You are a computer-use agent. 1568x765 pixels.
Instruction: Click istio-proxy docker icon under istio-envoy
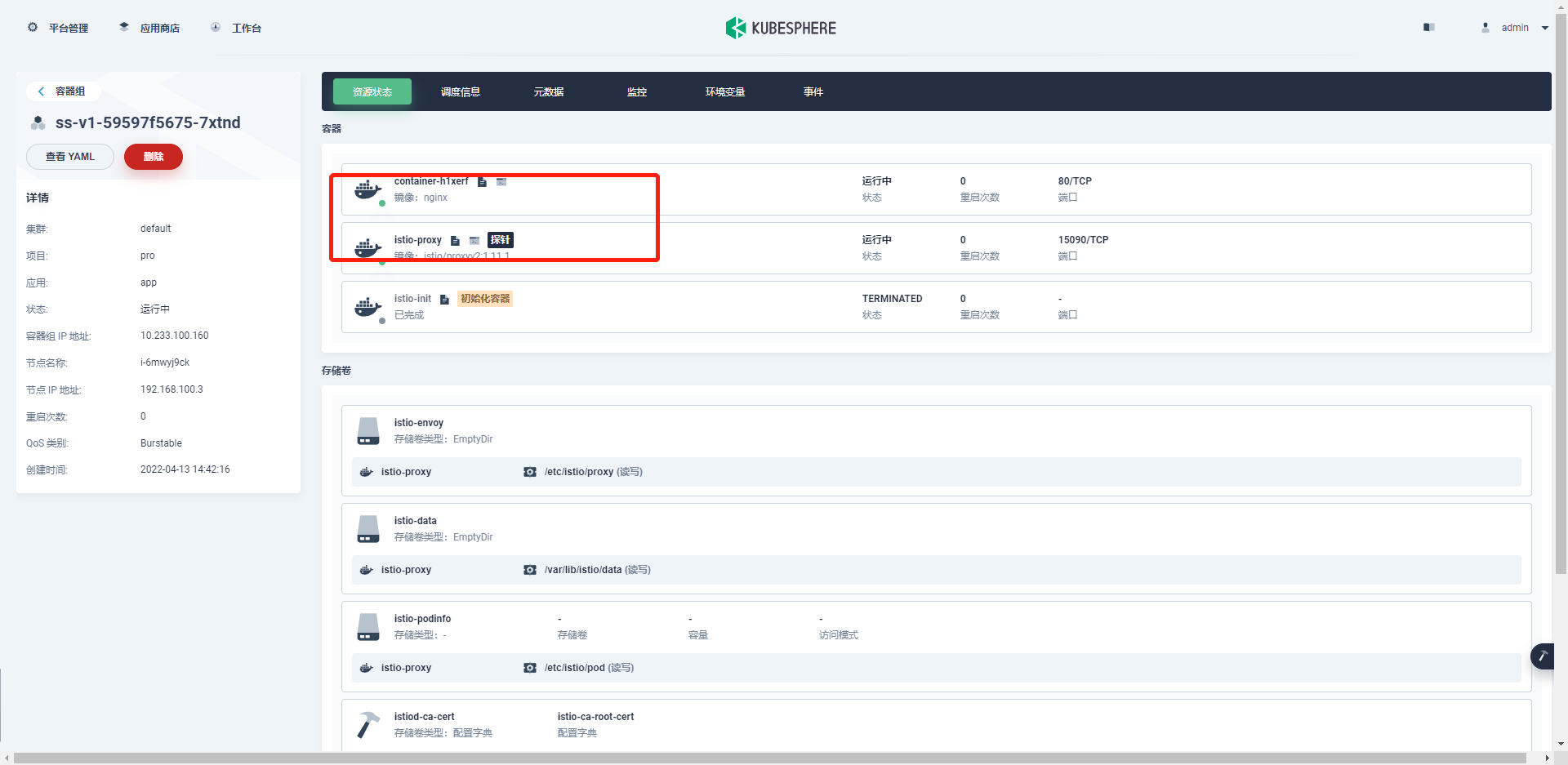367,472
